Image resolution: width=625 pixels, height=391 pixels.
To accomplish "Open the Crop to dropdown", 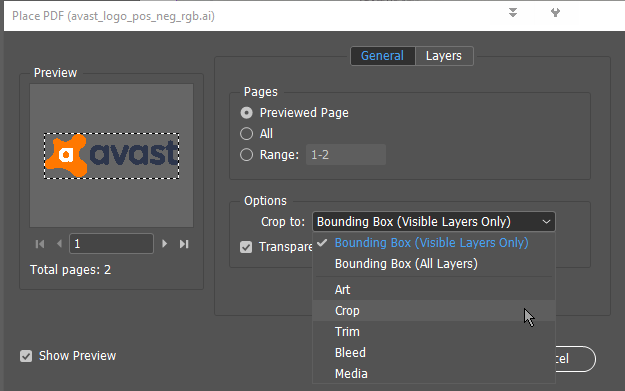I will click(x=434, y=222).
